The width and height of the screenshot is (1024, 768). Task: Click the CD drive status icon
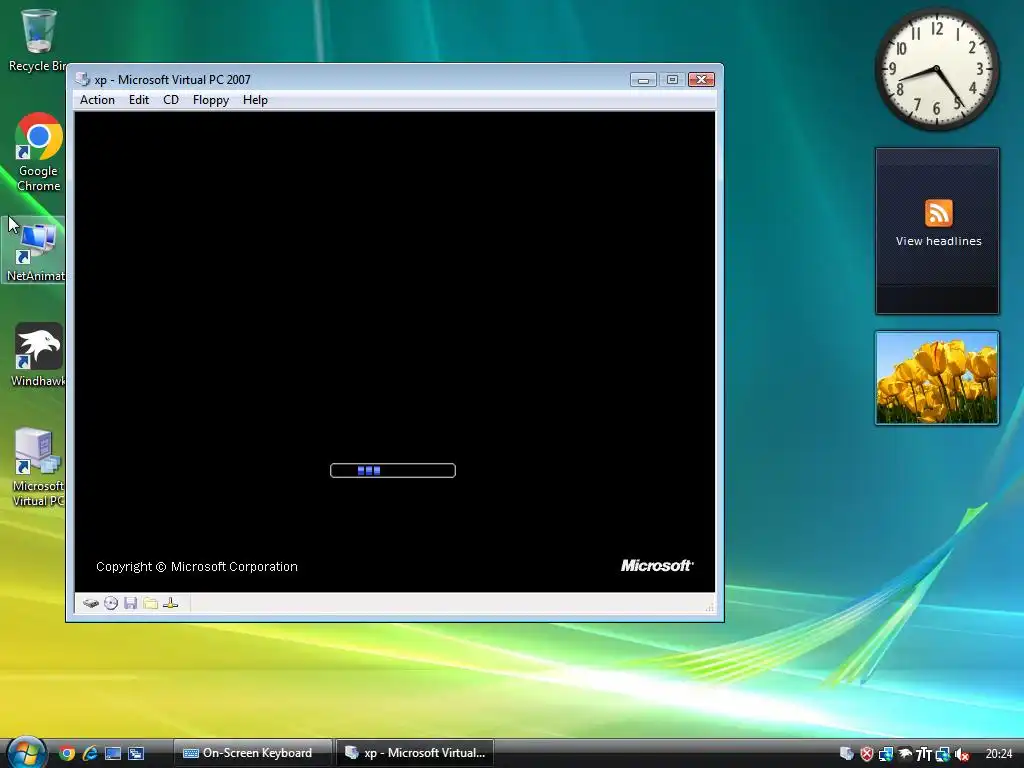[x=111, y=603]
